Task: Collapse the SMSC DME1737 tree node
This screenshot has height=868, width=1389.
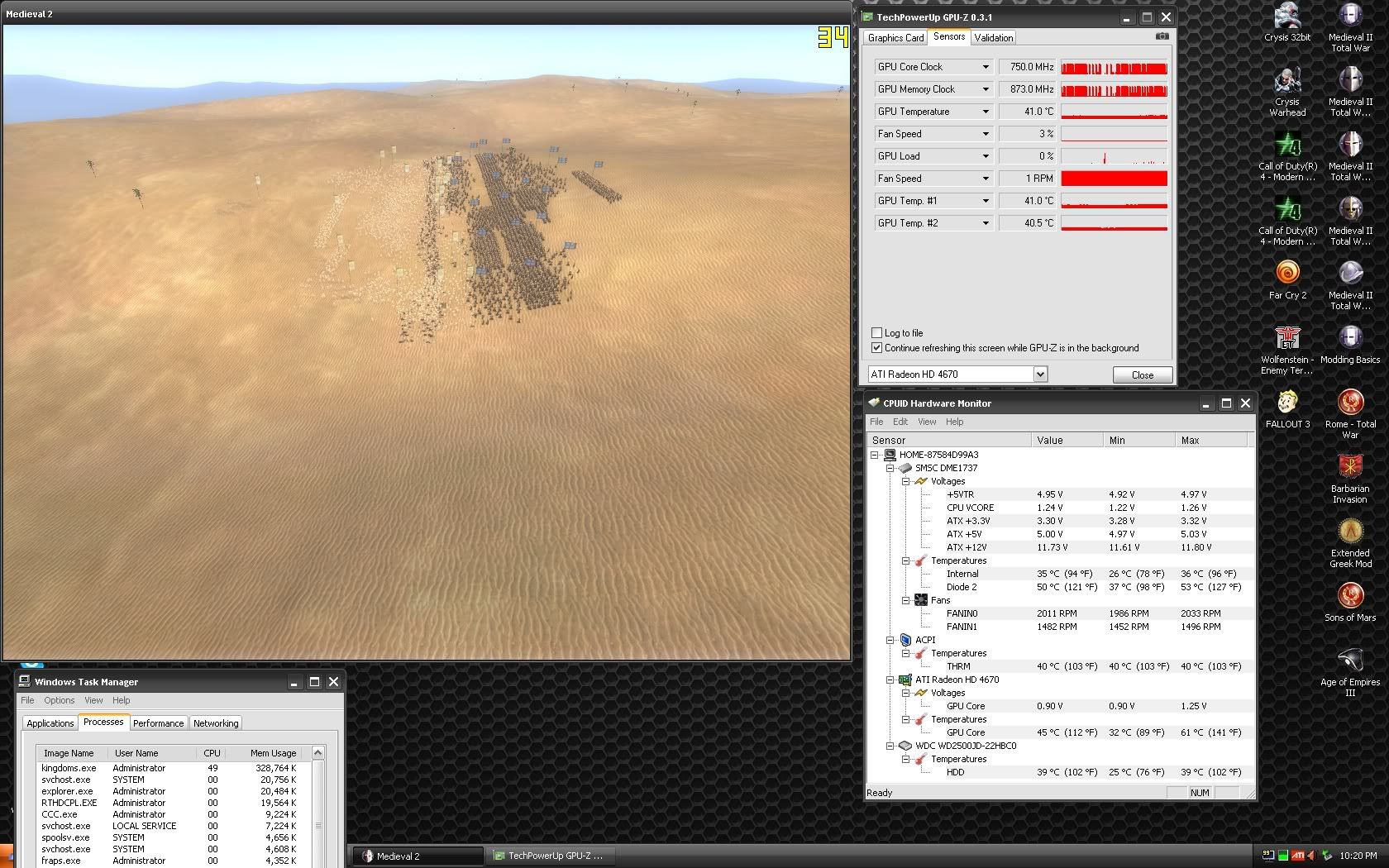Action: pyautogui.click(x=890, y=468)
